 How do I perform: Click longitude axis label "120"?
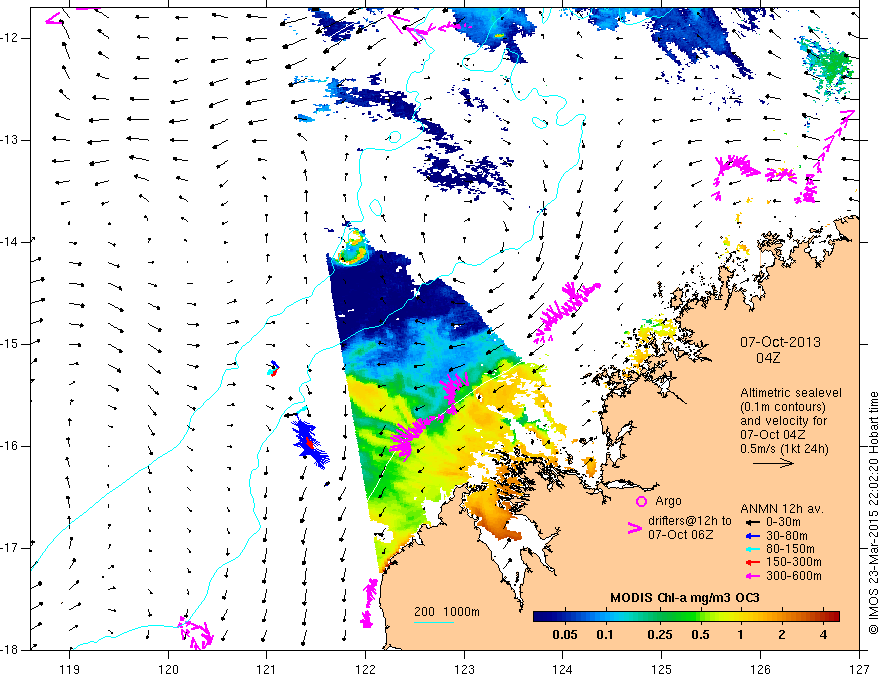168,669
